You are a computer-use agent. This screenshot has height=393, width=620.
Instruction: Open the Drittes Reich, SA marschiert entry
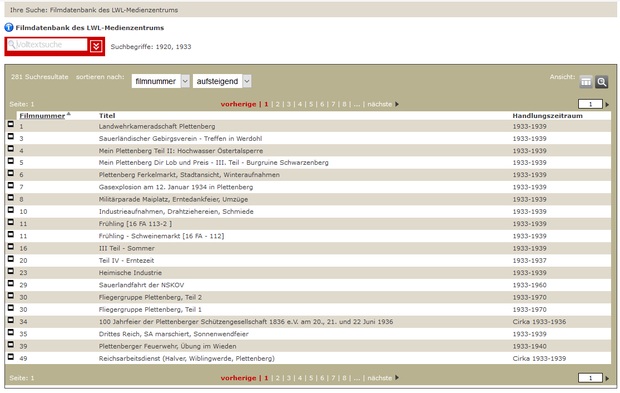click(x=174, y=334)
